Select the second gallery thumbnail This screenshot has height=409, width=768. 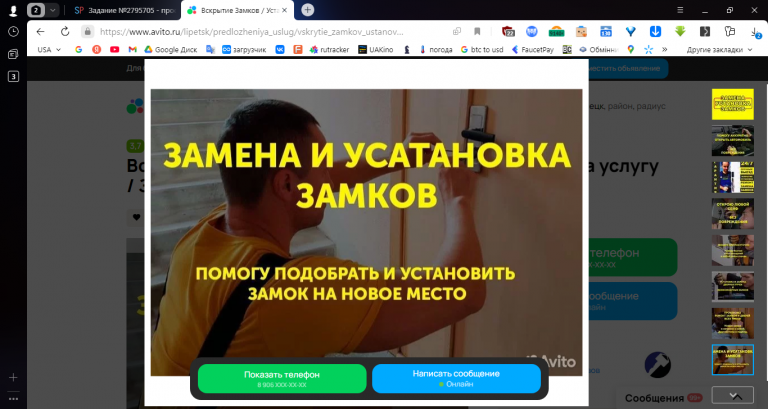pyautogui.click(x=733, y=141)
